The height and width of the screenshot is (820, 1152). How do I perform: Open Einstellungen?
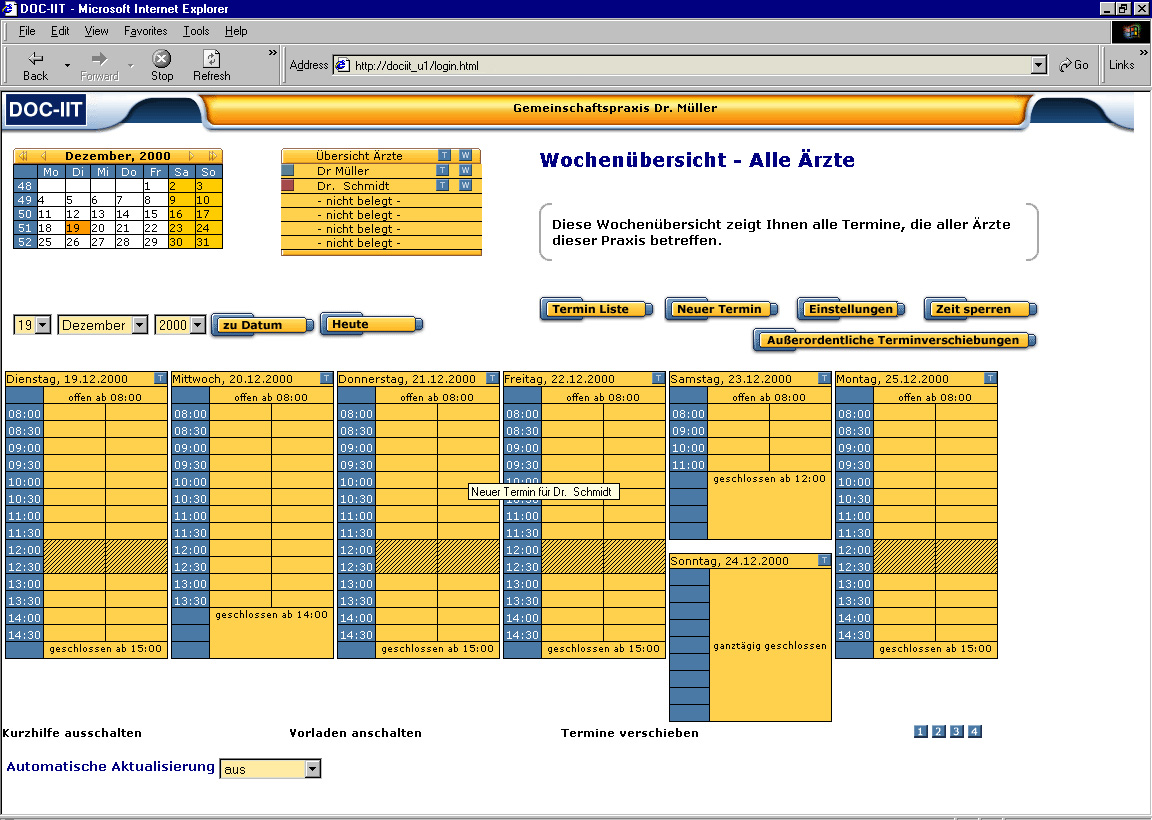(851, 309)
